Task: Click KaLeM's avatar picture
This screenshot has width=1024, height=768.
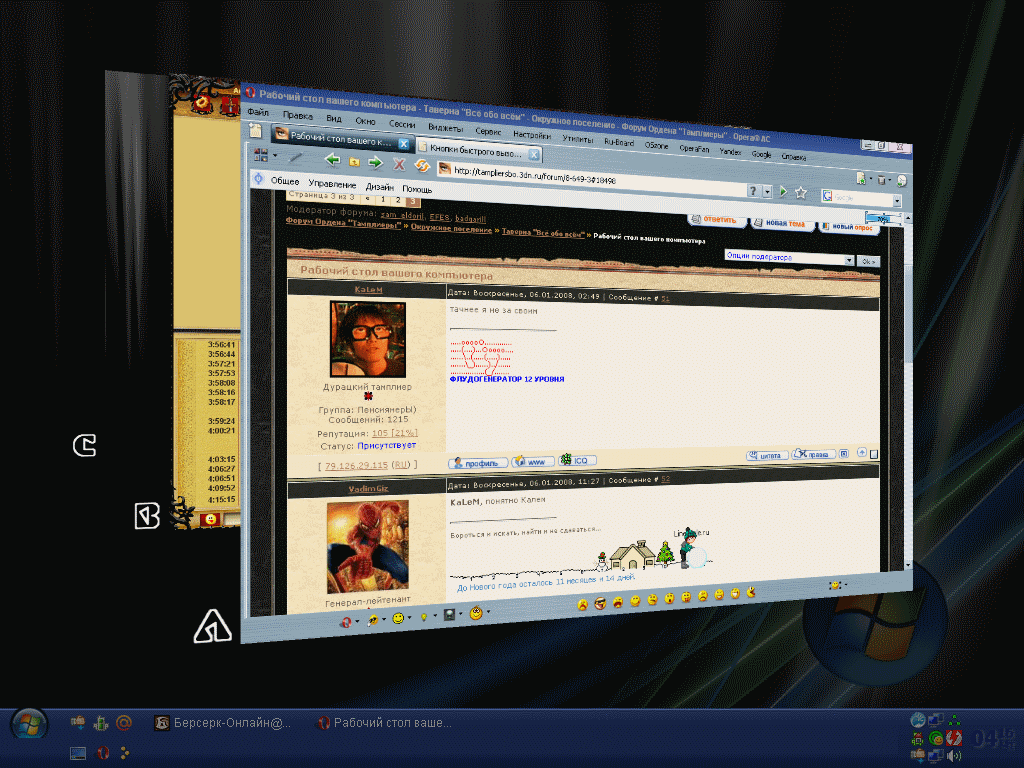Action: click(x=368, y=339)
